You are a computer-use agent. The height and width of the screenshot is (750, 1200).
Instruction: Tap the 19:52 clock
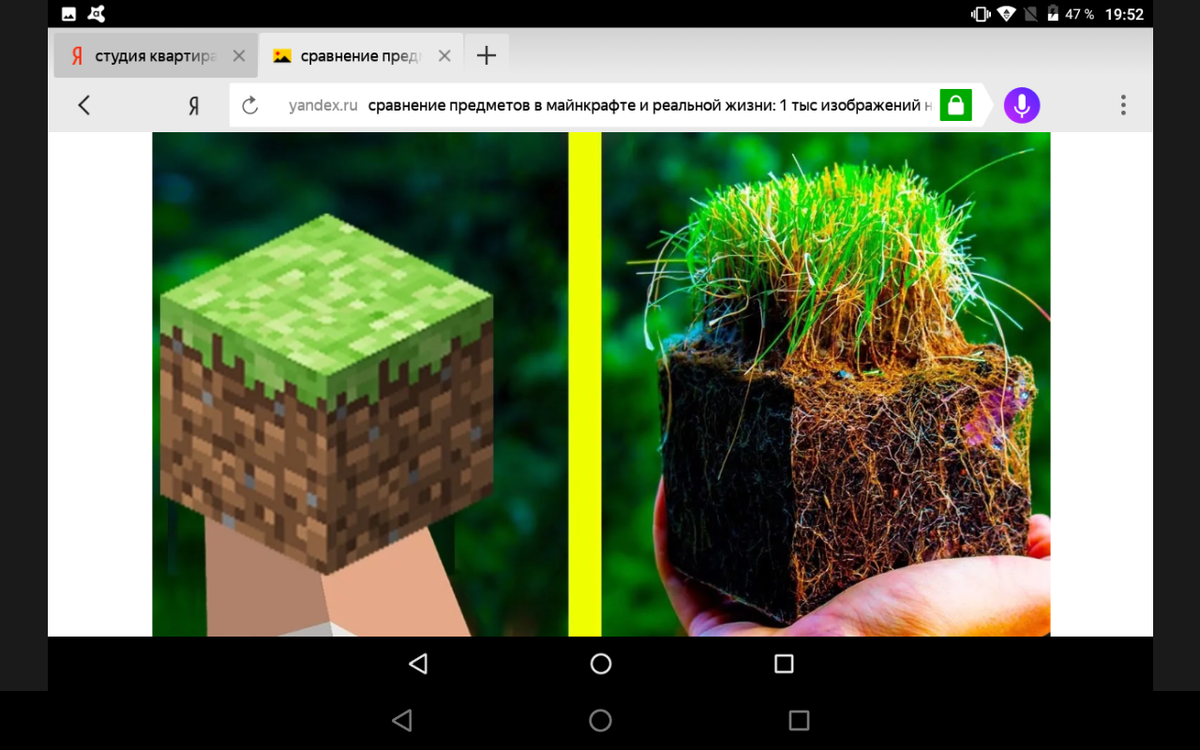1125,14
